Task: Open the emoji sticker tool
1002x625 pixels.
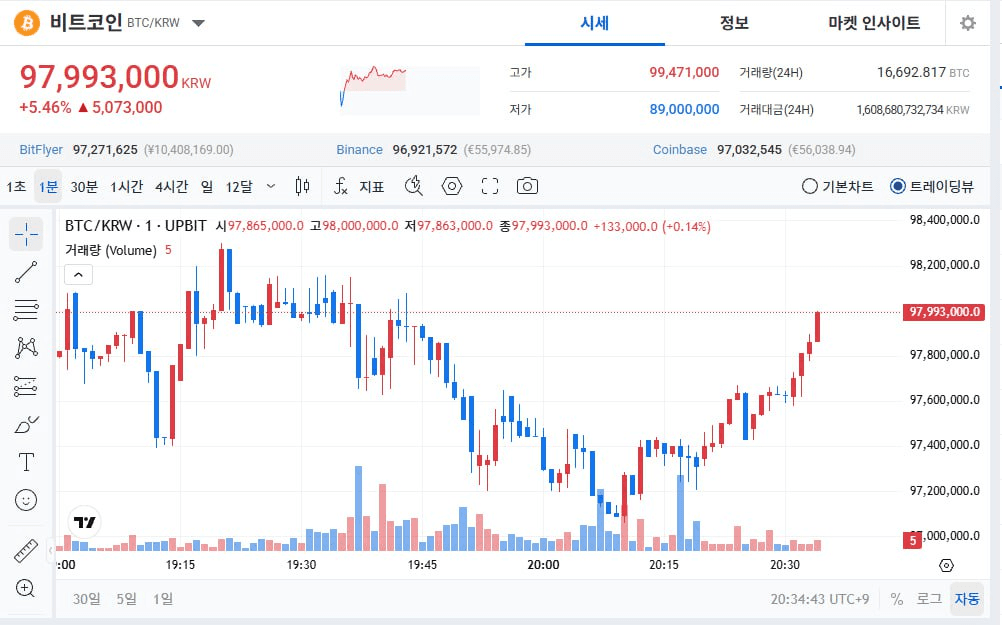Action: pyautogui.click(x=26, y=499)
